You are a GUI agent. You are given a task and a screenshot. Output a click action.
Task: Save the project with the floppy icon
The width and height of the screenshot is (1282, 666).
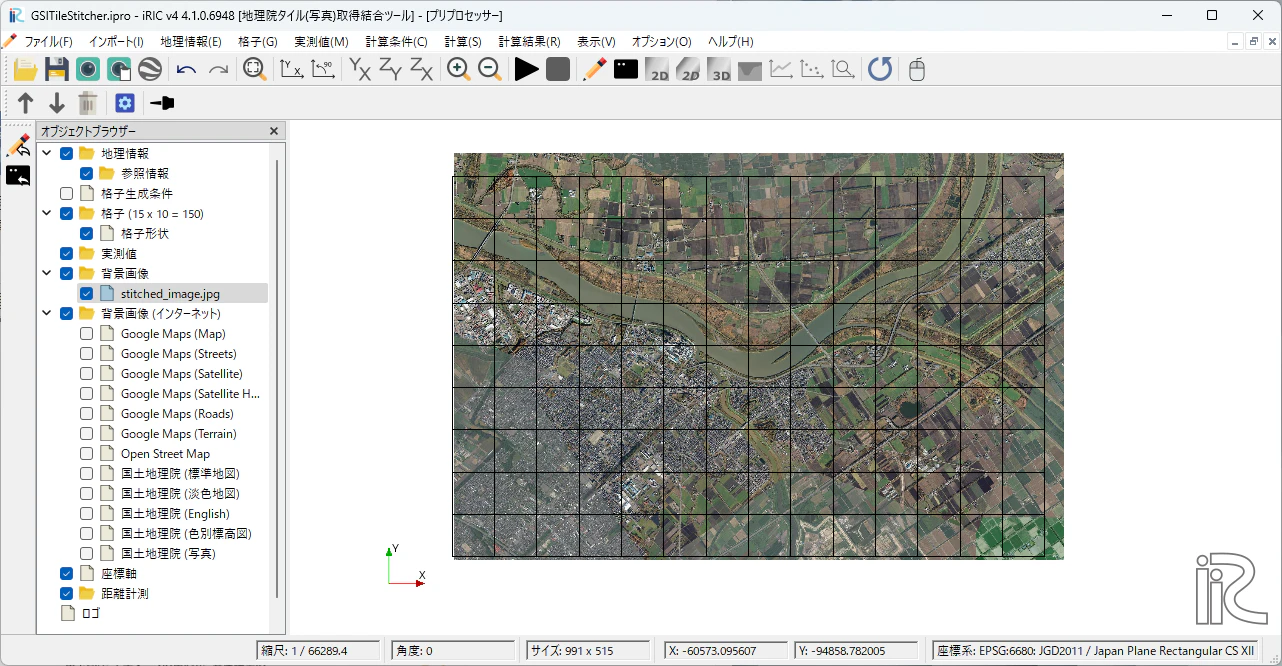57,69
